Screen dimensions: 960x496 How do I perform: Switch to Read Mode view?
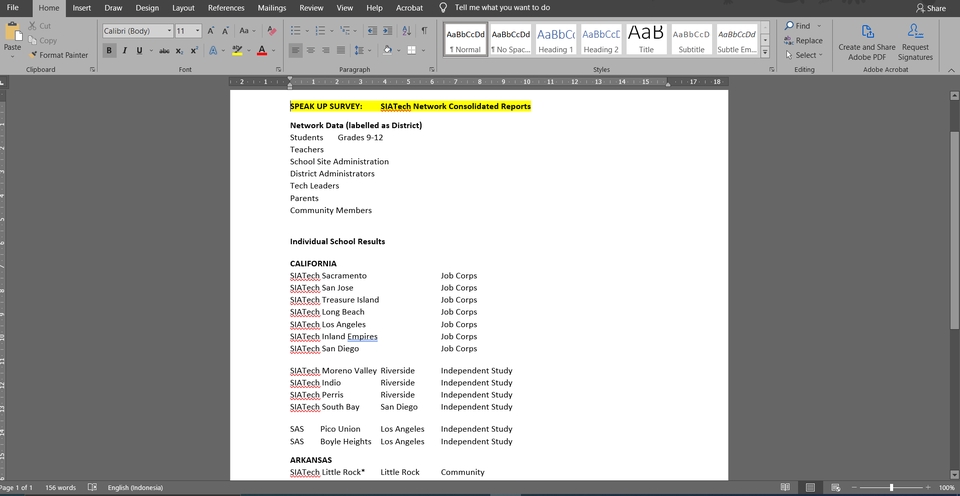pyautogui.click(x=786, y=487)
